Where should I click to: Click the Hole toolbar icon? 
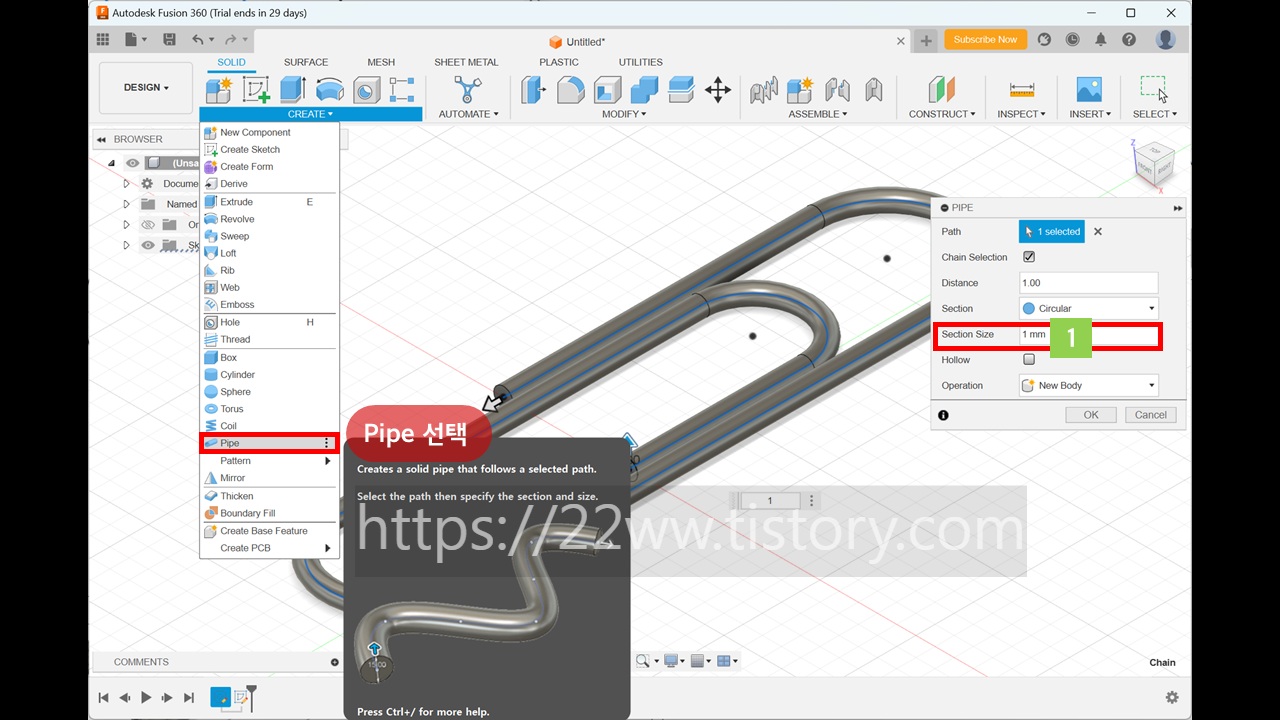click(366, 90)
